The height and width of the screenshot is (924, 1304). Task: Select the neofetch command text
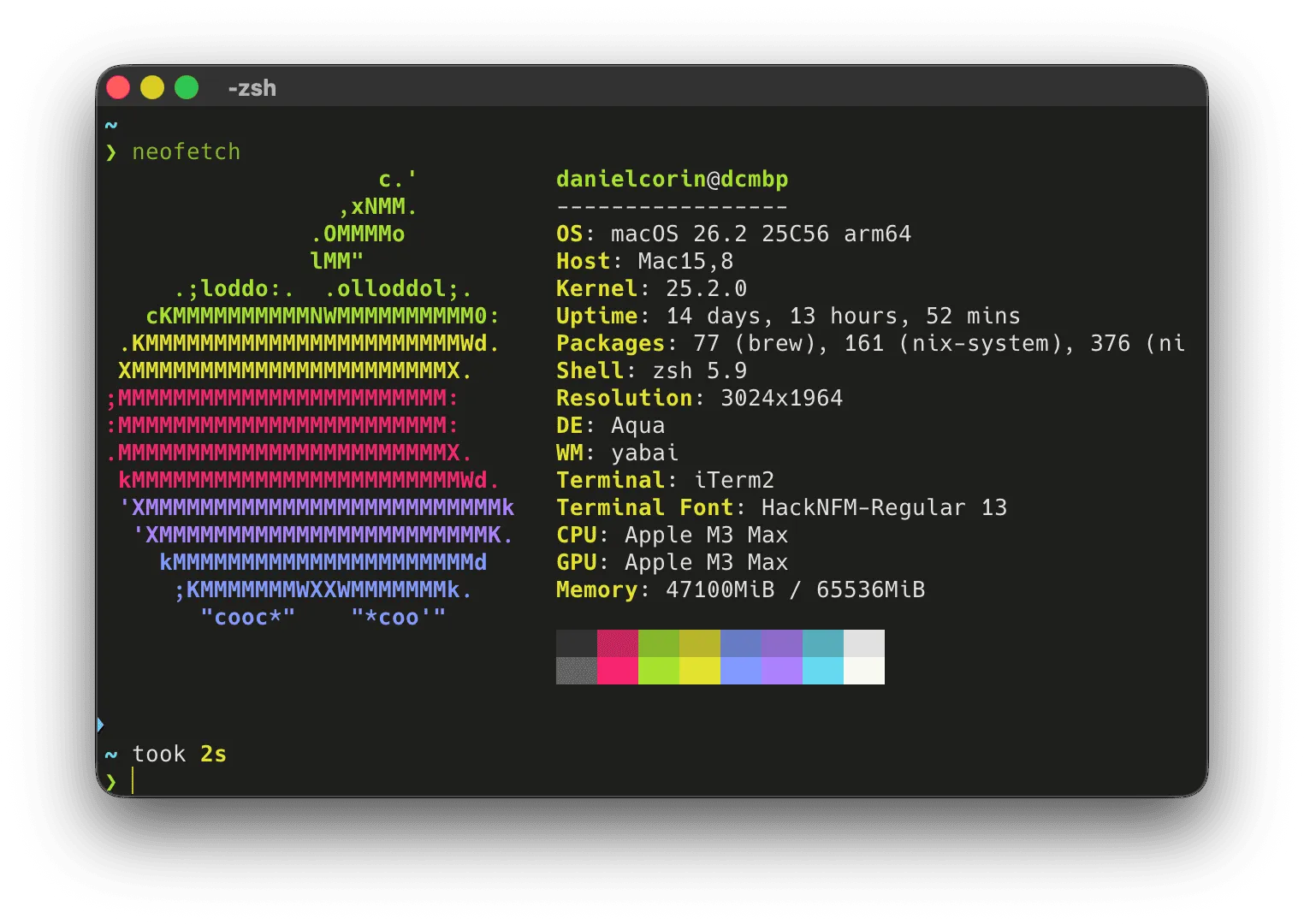pos(186,151)
